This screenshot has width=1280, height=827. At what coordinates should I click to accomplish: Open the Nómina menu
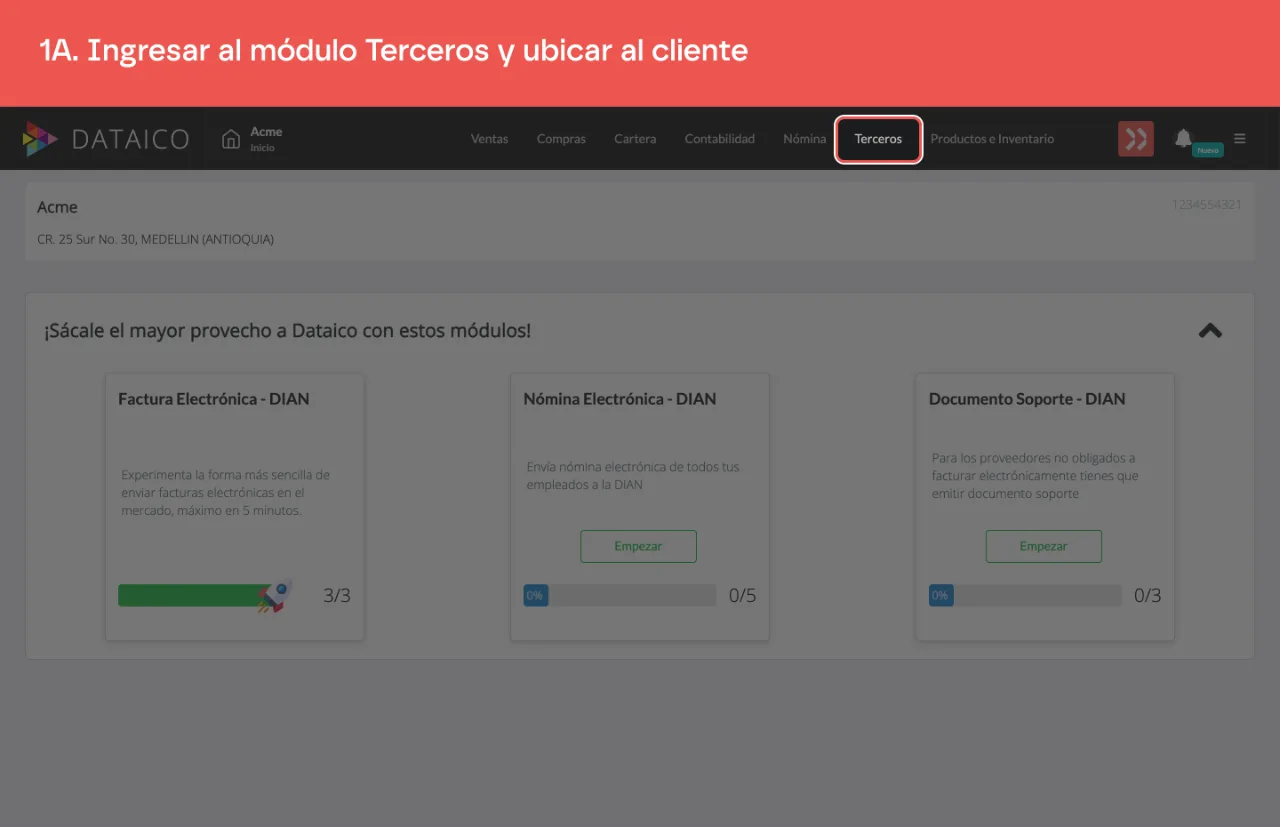[x=805, y=139]
